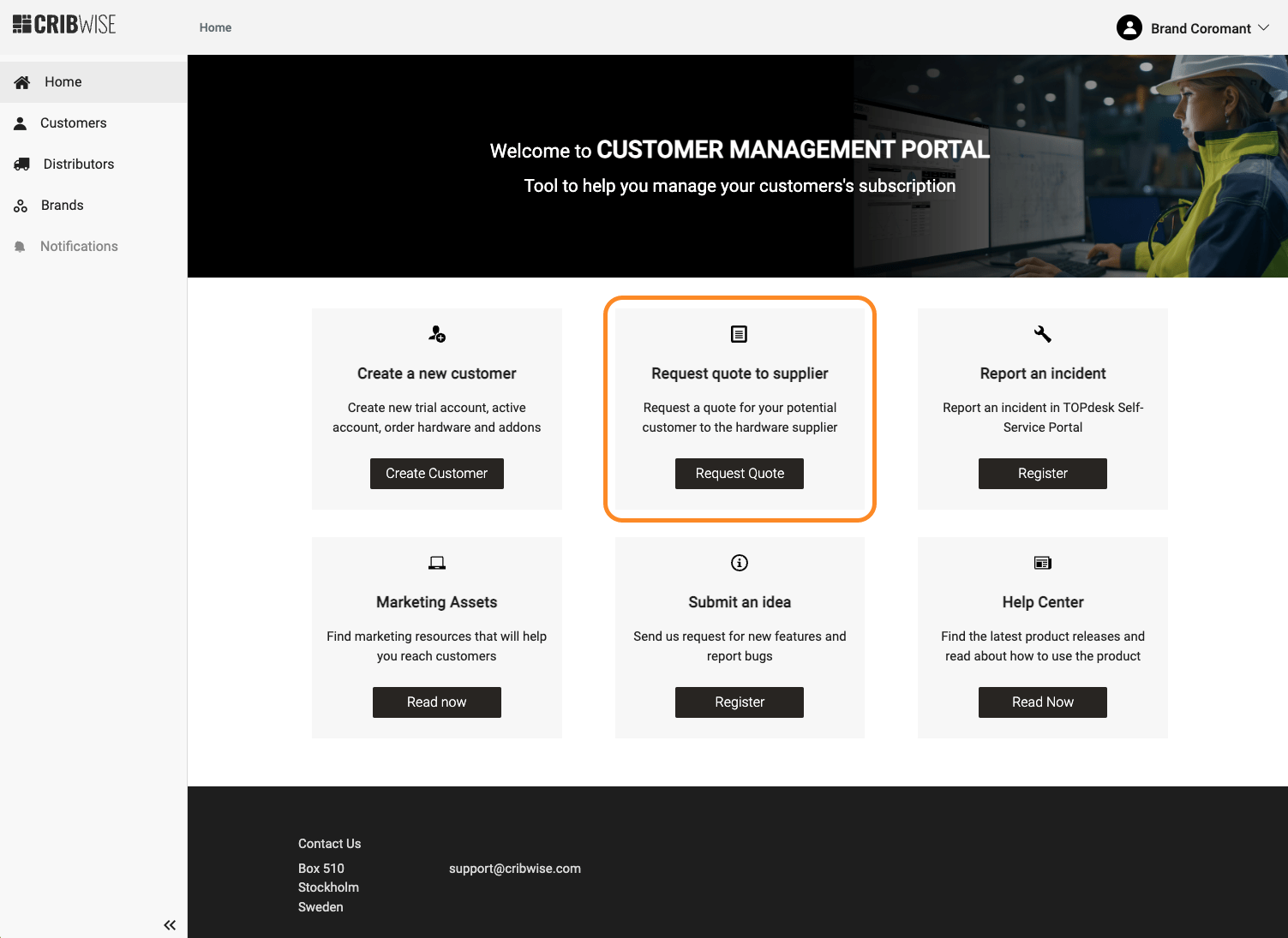Viewport: 1288px width, 938px height.
Task: Click the document icon for quote request
Action: click(x=739, y=334)
